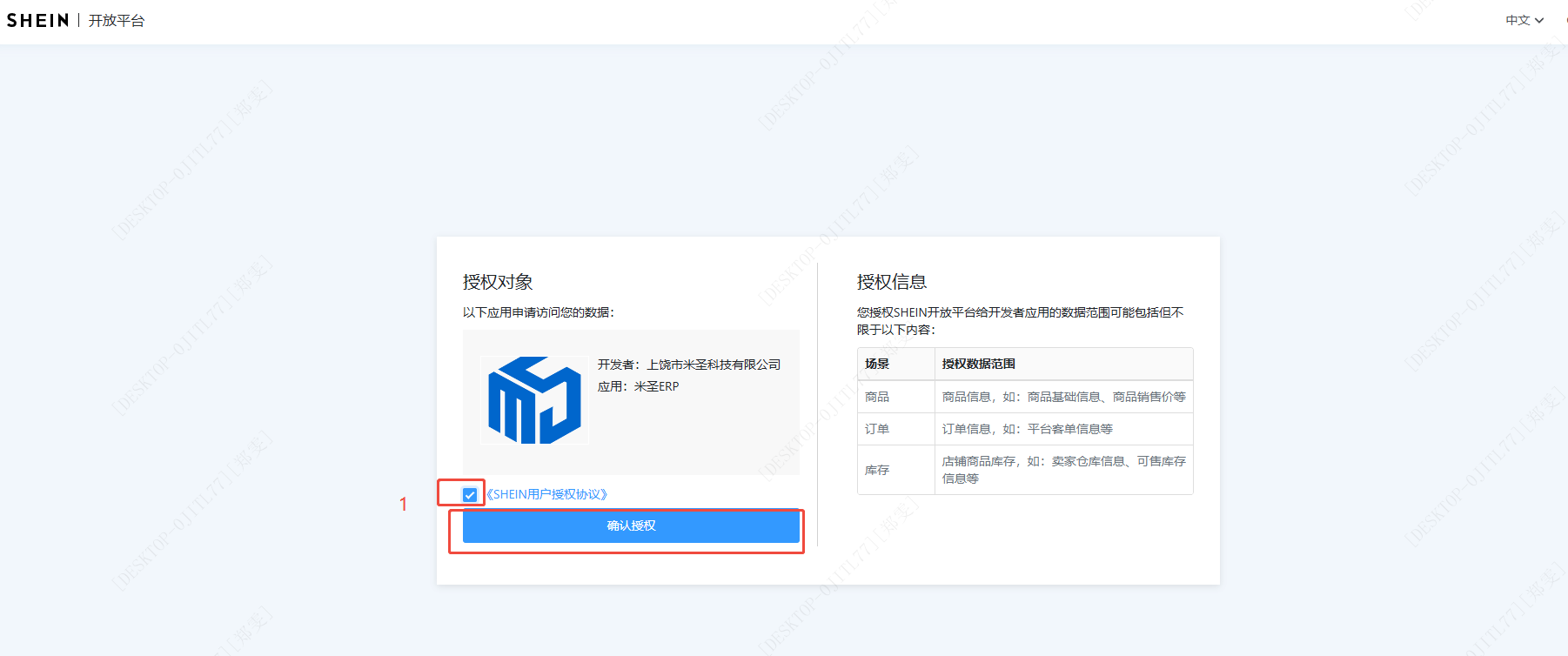
Task: Click the chevron arrow beside 中文
Action: pyautogui.click(x=1539, y=20)
